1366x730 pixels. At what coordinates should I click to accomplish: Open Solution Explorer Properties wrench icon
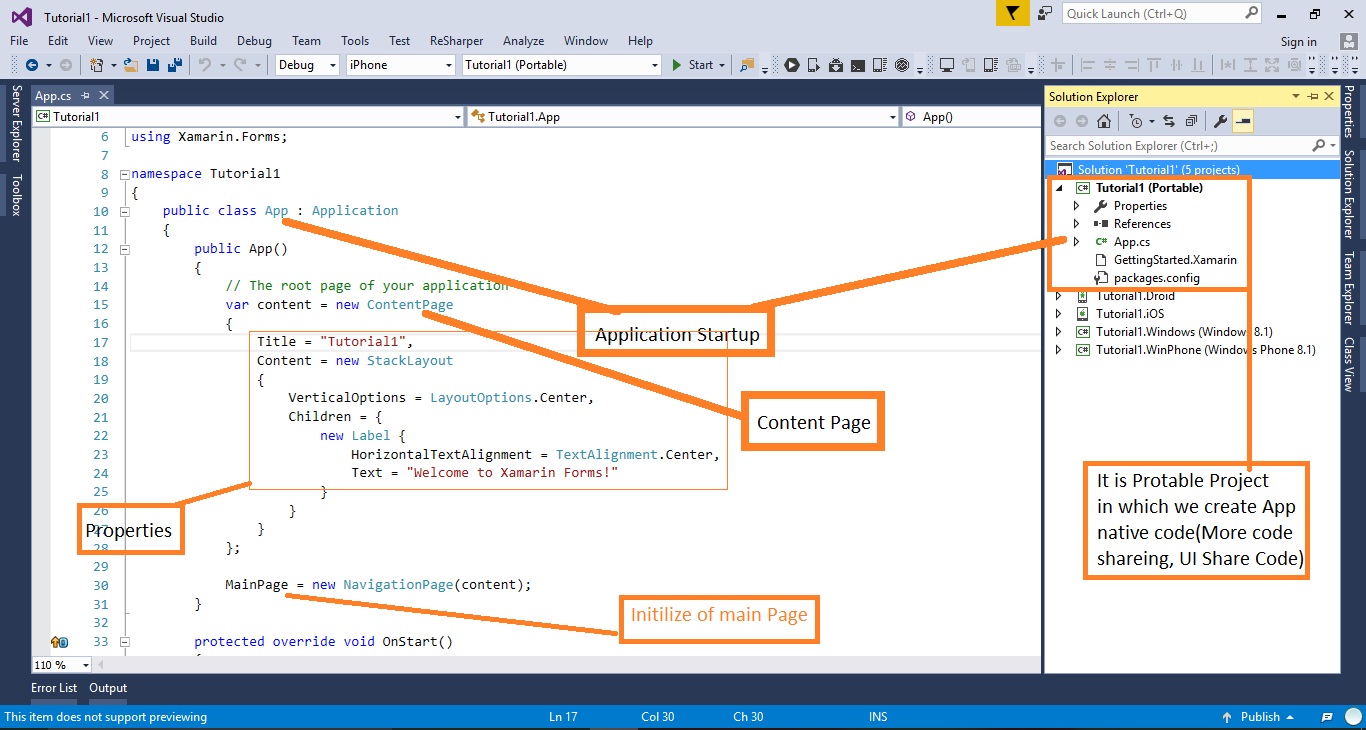[1220, 121]
